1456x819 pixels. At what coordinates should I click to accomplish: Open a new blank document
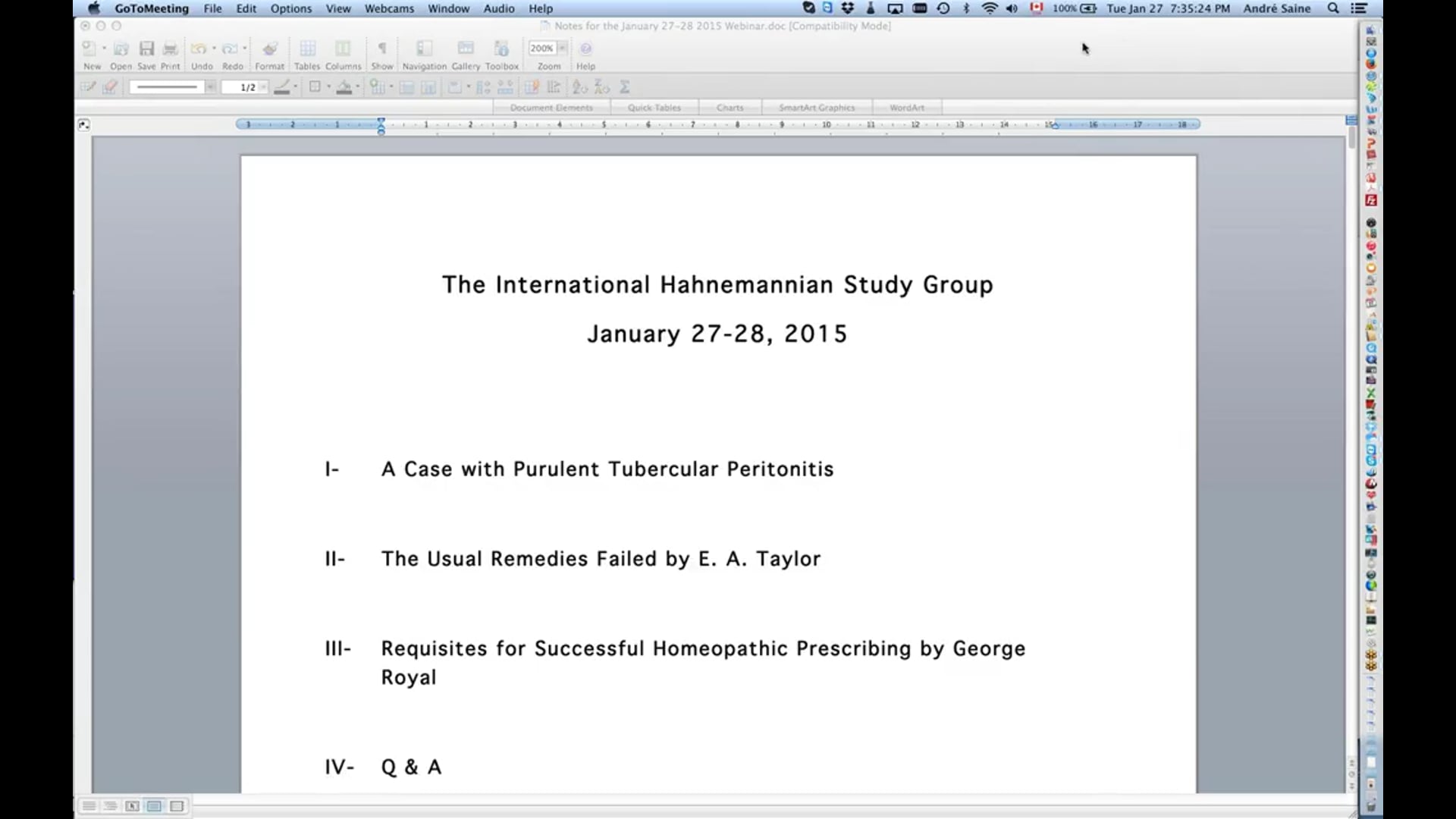tap(89, 48)
